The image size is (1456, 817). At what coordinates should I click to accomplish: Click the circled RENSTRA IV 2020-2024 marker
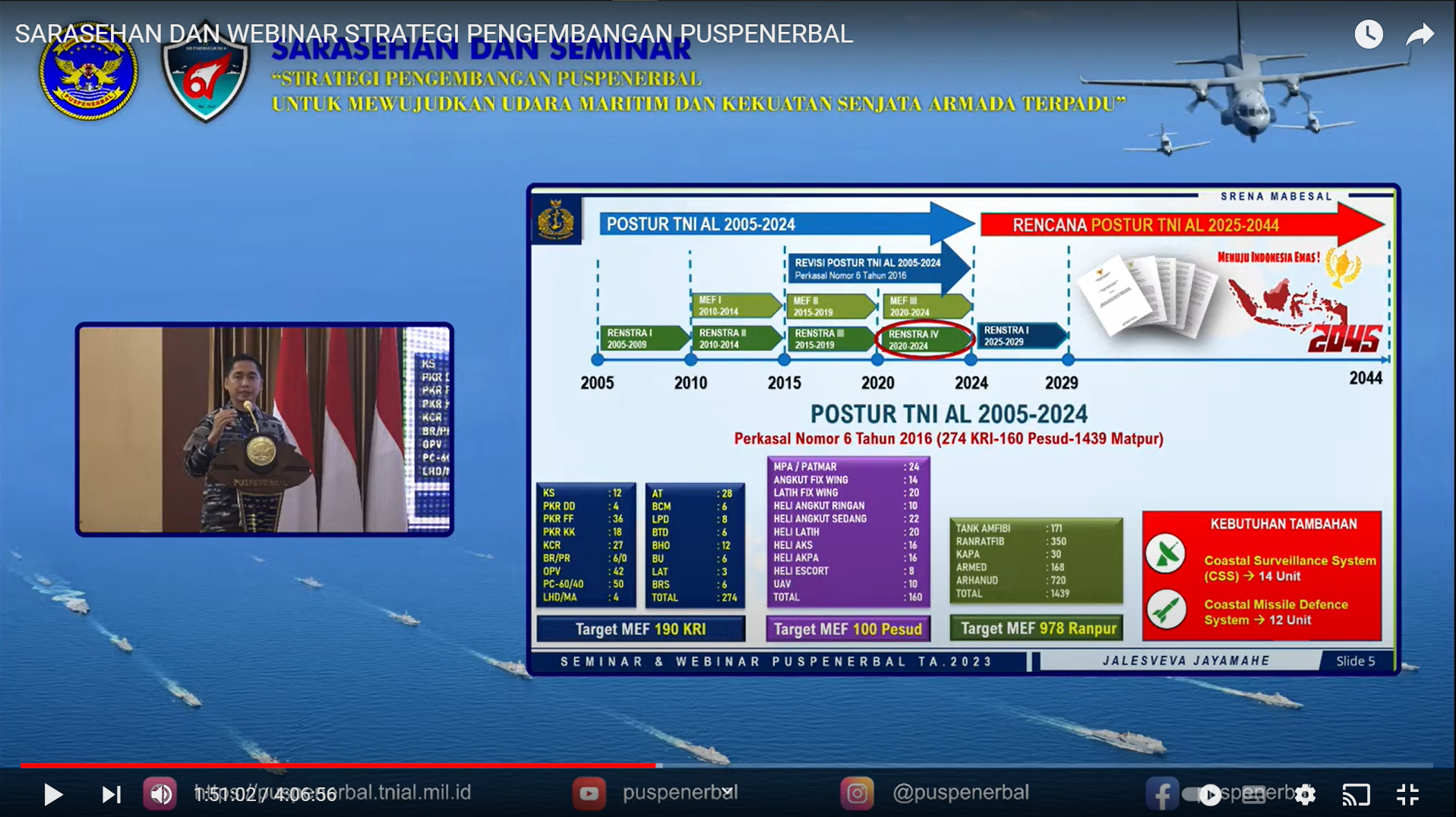click(x=924, y=339)
